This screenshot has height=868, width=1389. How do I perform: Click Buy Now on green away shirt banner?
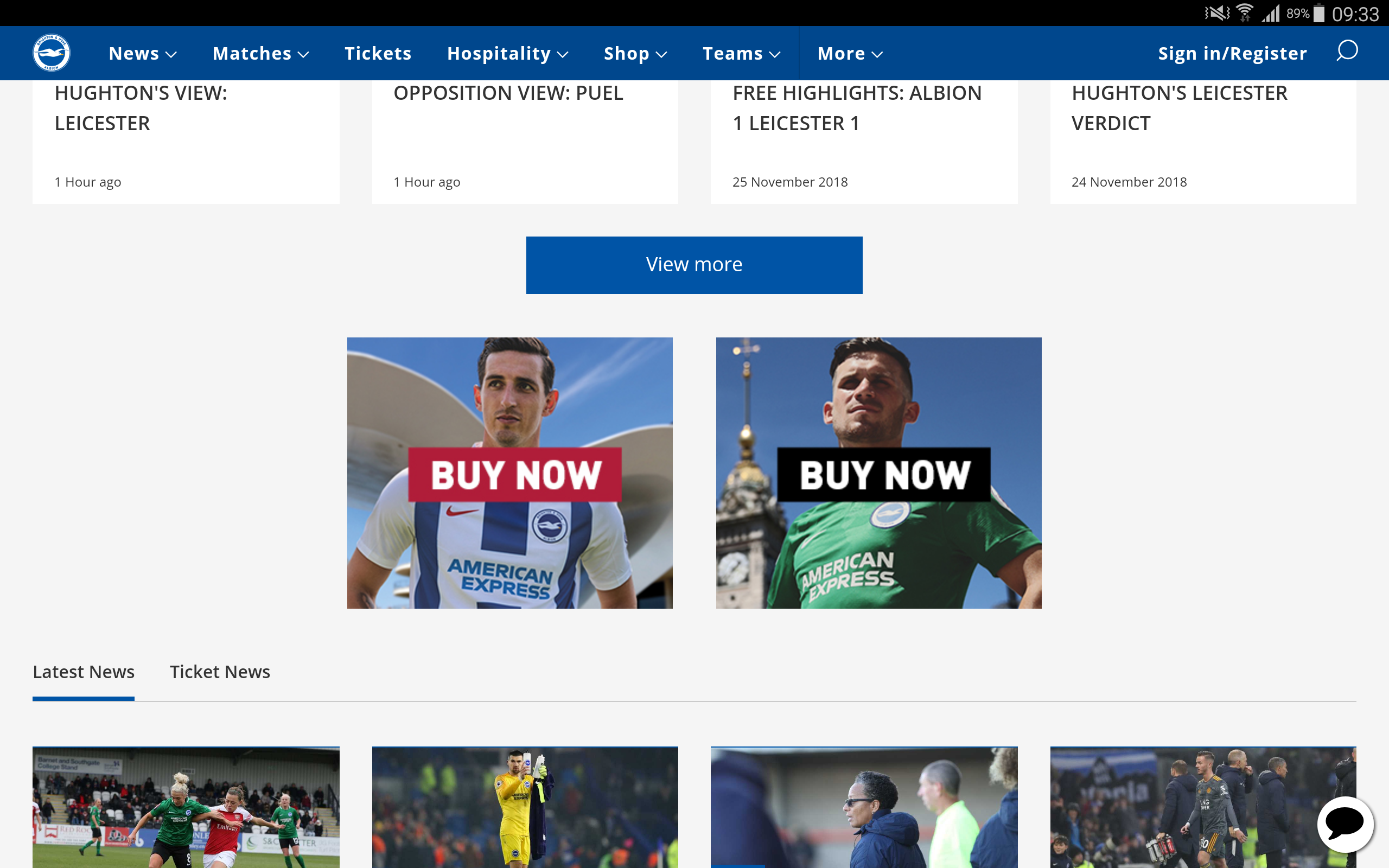884,474
